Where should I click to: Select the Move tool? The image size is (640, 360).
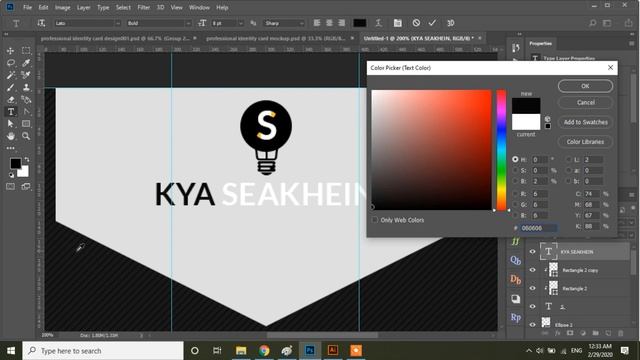11,51
